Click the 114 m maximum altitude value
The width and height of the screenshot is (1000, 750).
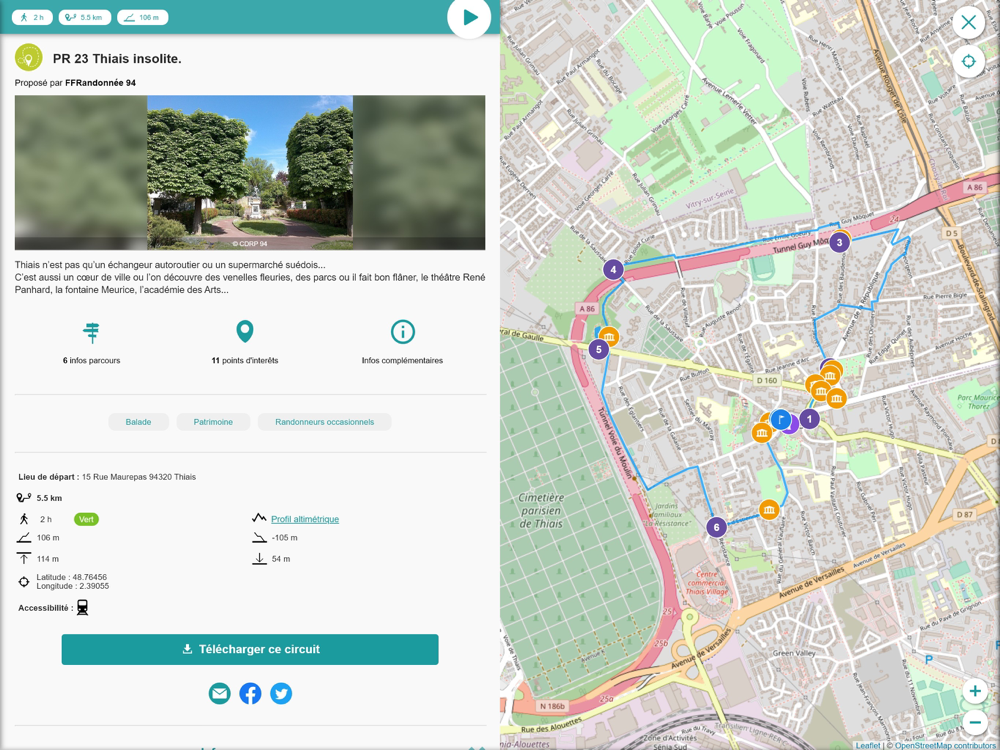click(48, 559)
